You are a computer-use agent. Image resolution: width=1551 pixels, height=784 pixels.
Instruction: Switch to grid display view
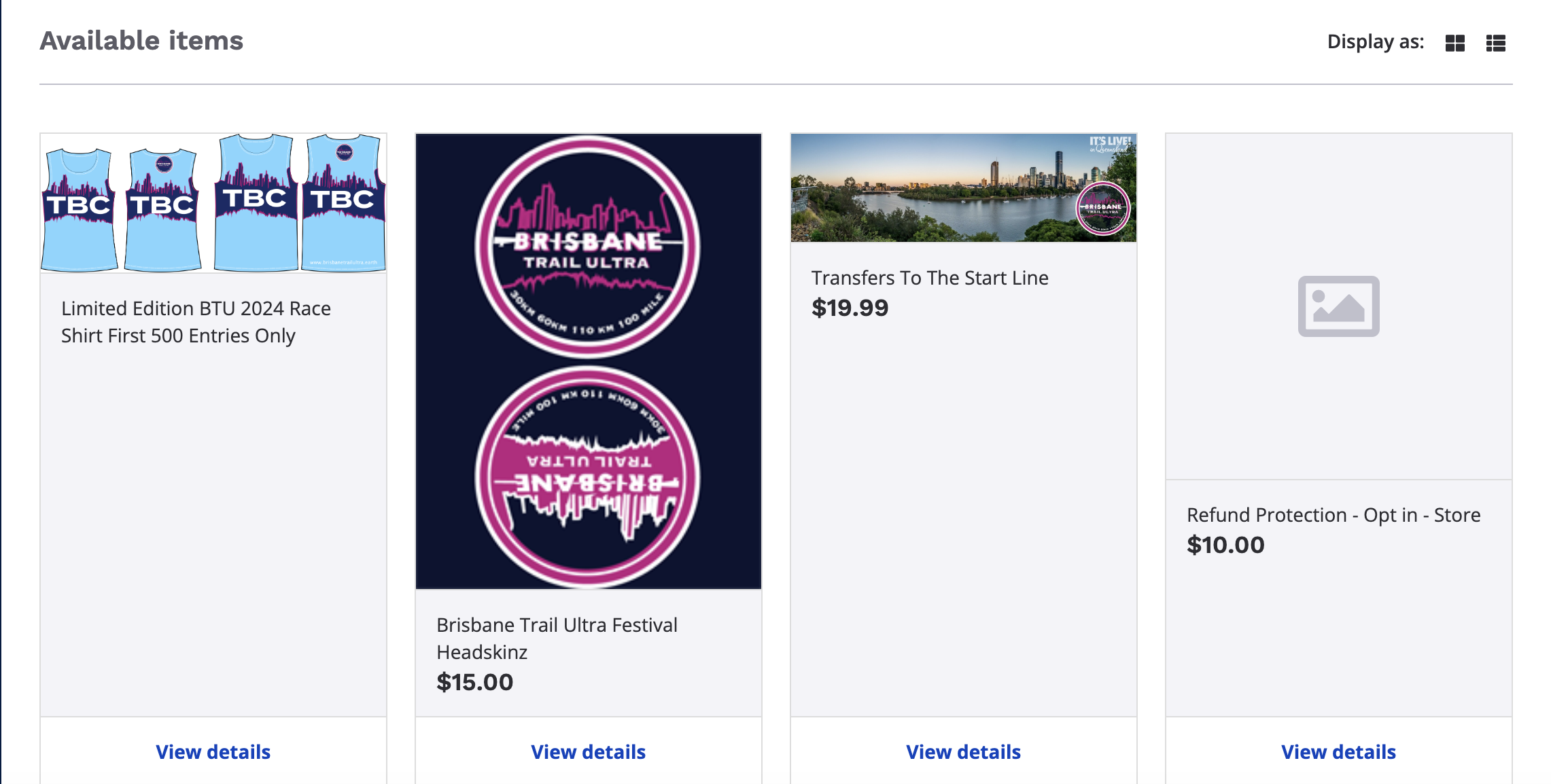(1454, 43)
